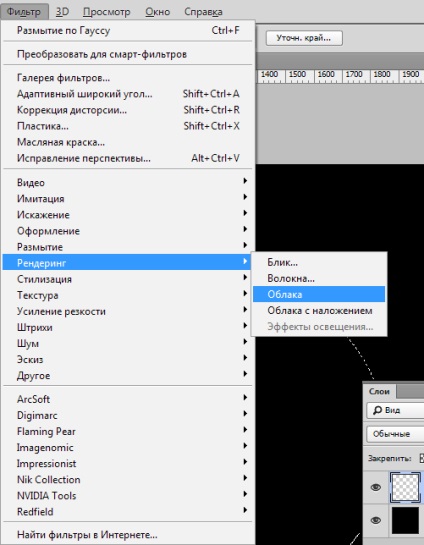
Task: Select the Волокна render filter
Action: (319, 278)
